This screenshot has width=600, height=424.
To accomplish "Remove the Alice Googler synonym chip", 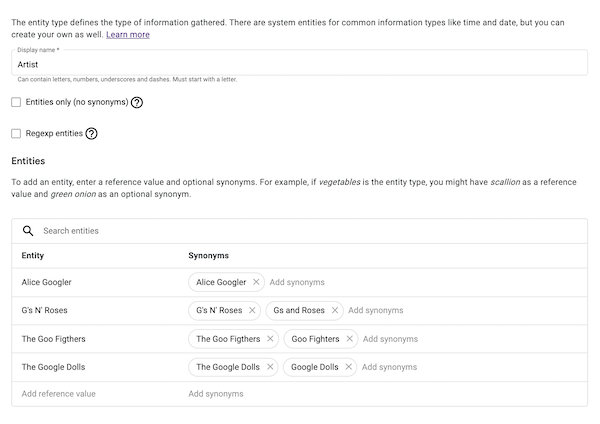I will [x=256, y=283].
